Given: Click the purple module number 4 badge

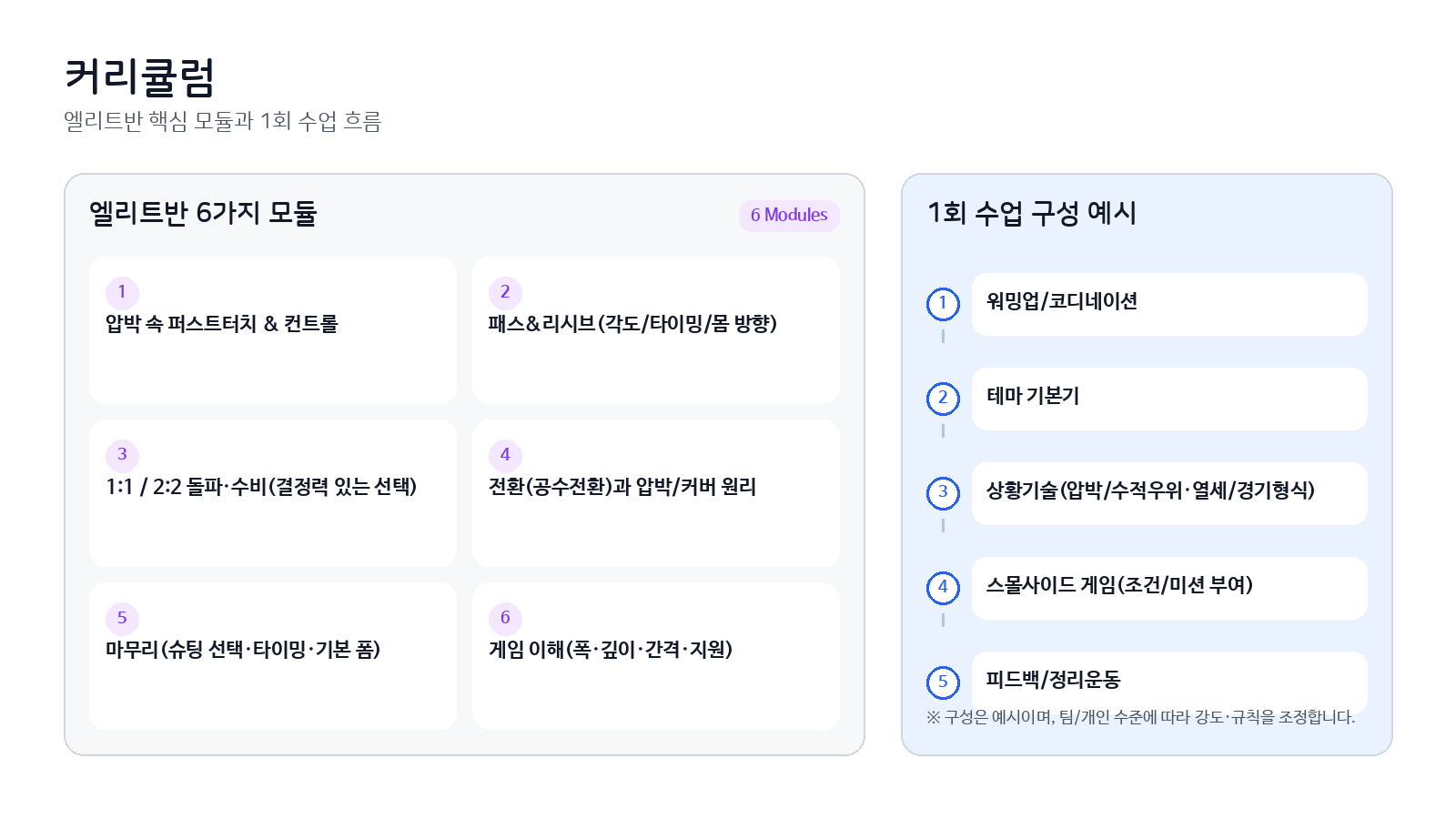Looking at the screenshot, I should pyautogui.click(x=505, y=455).
